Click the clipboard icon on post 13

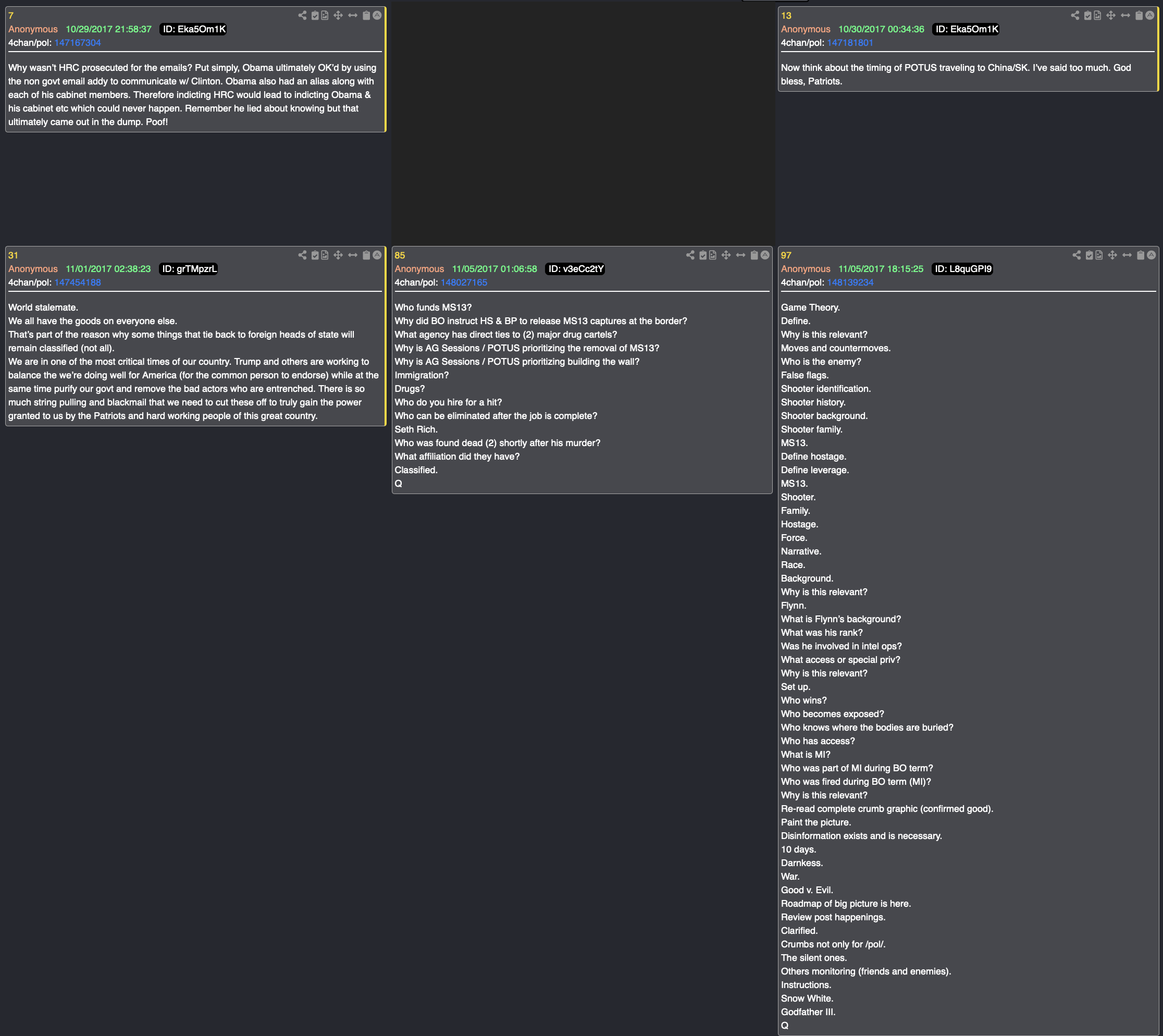coord(1139,15)
